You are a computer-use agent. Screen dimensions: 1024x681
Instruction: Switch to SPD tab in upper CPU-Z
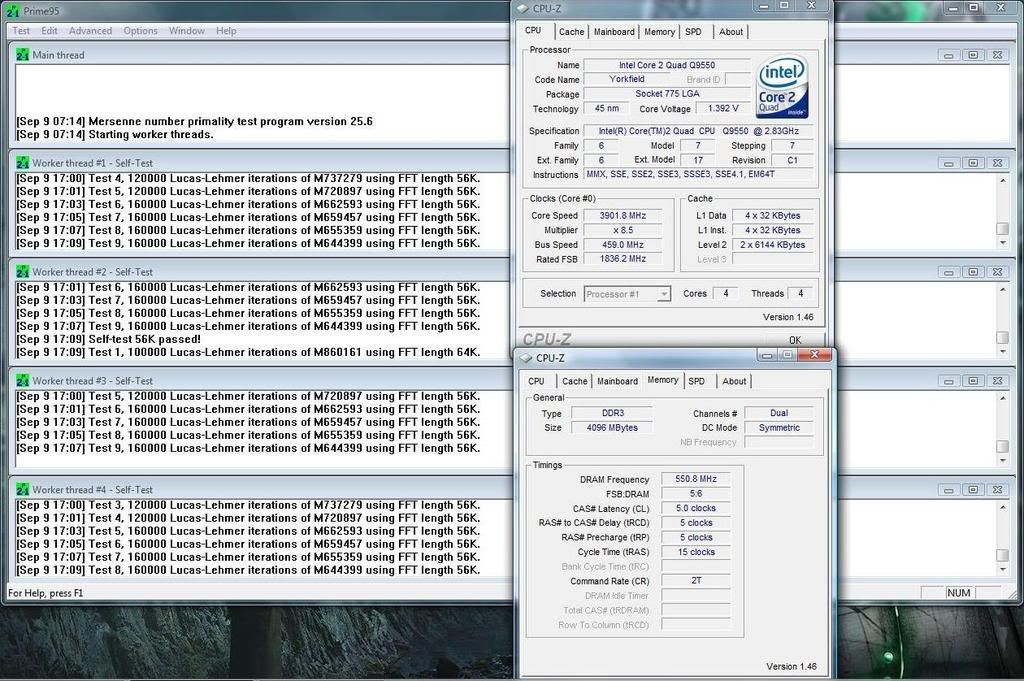[x=694, y=32]
